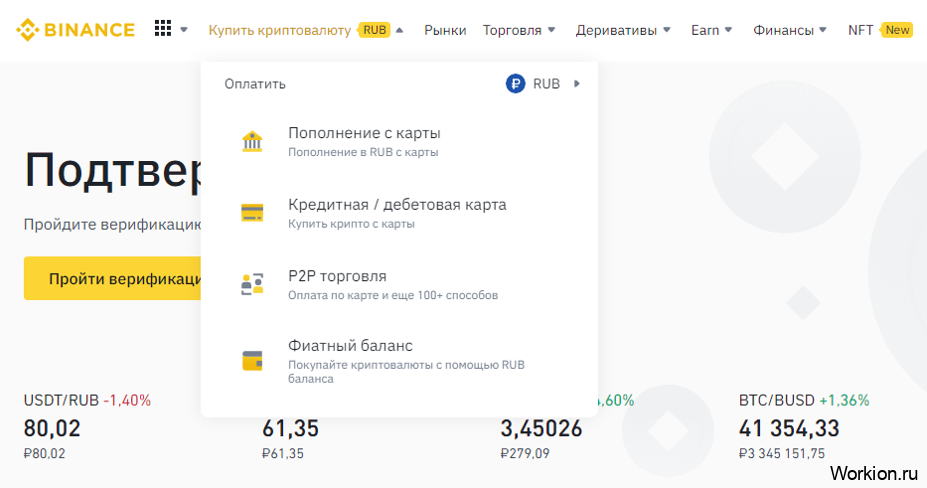The width and height of the screenshot is (927, 488).
Task: Click the blue ruble currency icon
Action: coord(515,84)
